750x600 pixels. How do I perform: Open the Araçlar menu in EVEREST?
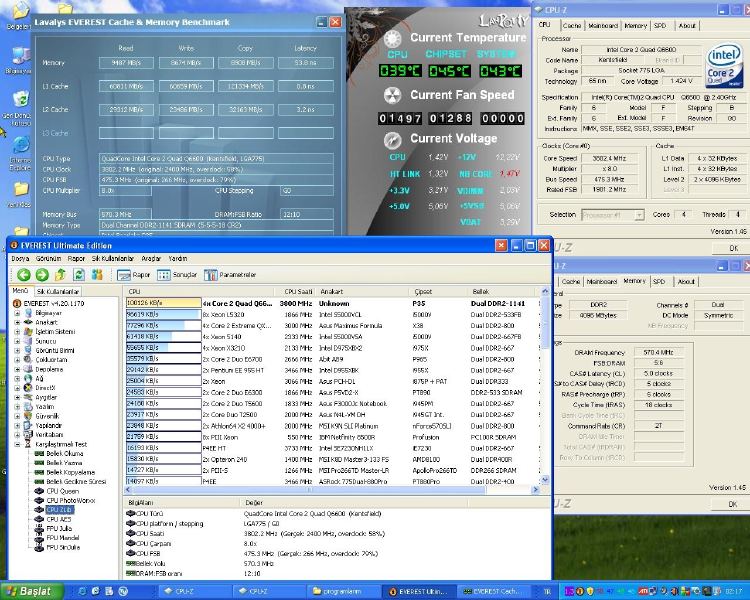(151, 258)
